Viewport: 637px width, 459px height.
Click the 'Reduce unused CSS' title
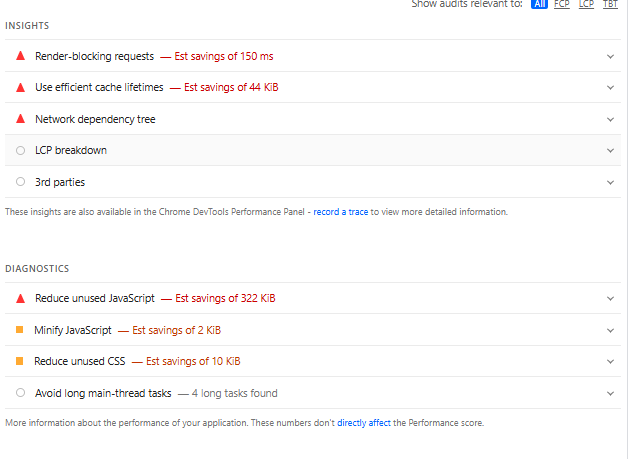(80, 361)
